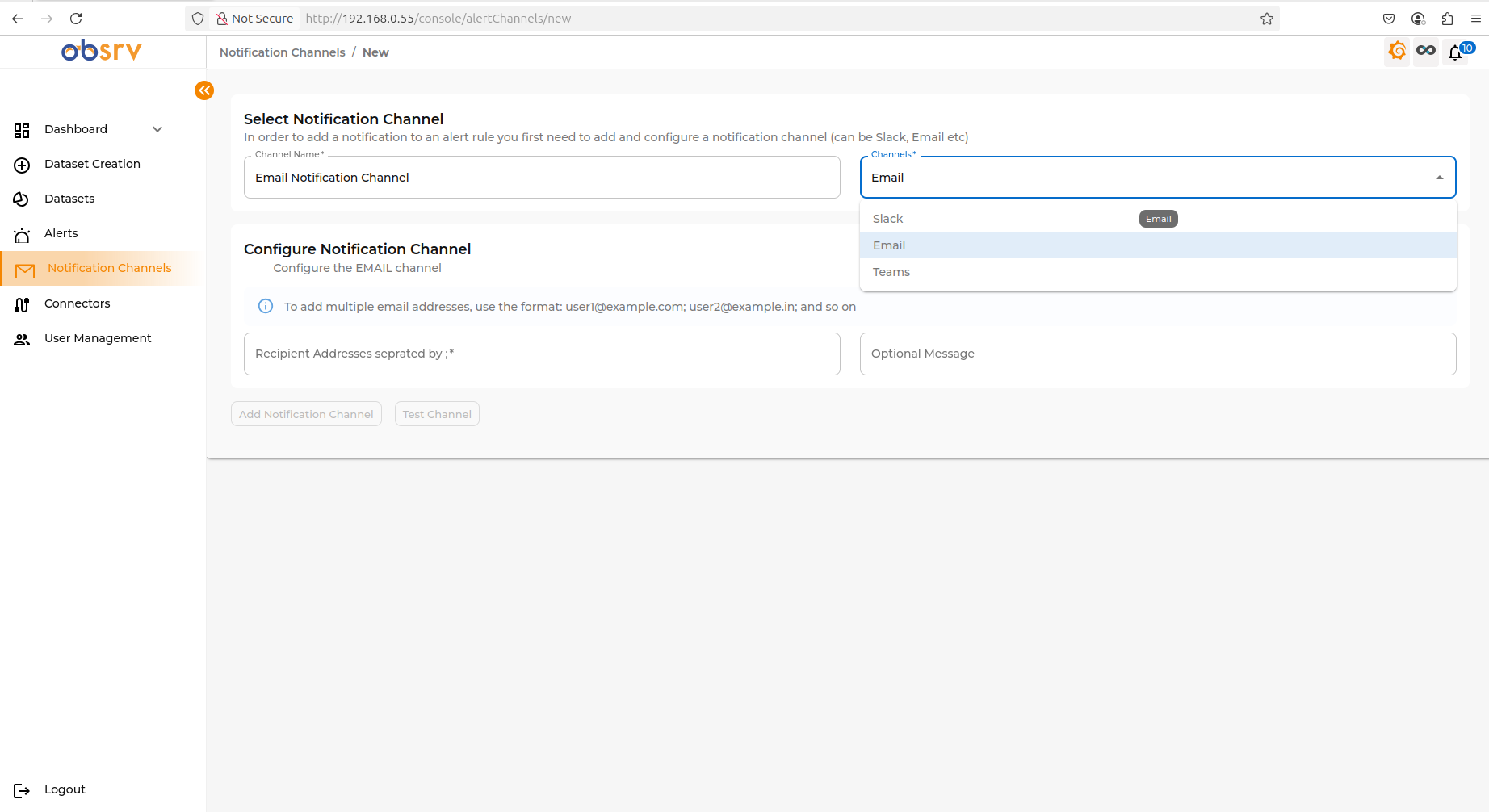The width and height of the screenshot is (1489, 812).
Task: Click the shield icon in address bar
Action: click(x=198, y=19)
